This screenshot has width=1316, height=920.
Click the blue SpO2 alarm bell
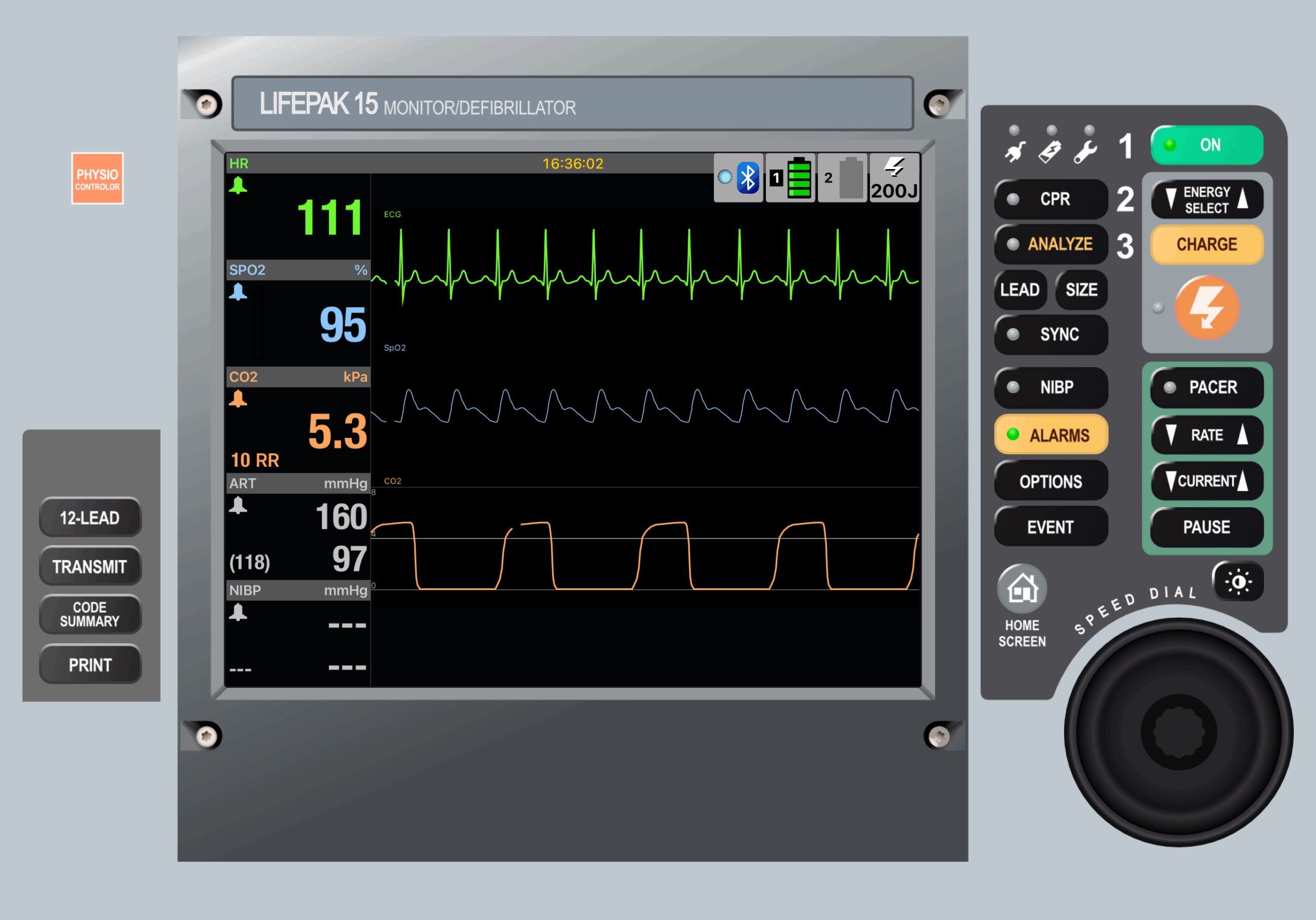[x=238, y=292]
